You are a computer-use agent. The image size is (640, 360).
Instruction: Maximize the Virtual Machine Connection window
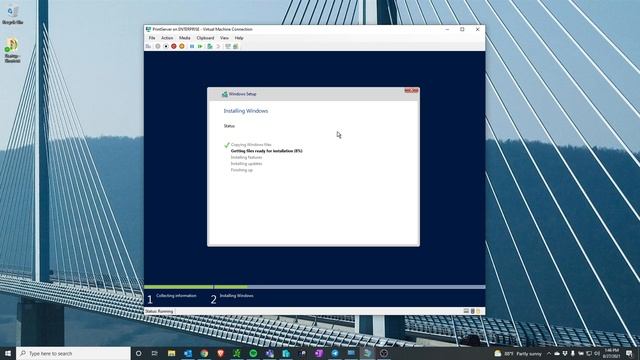click(462, 29)
